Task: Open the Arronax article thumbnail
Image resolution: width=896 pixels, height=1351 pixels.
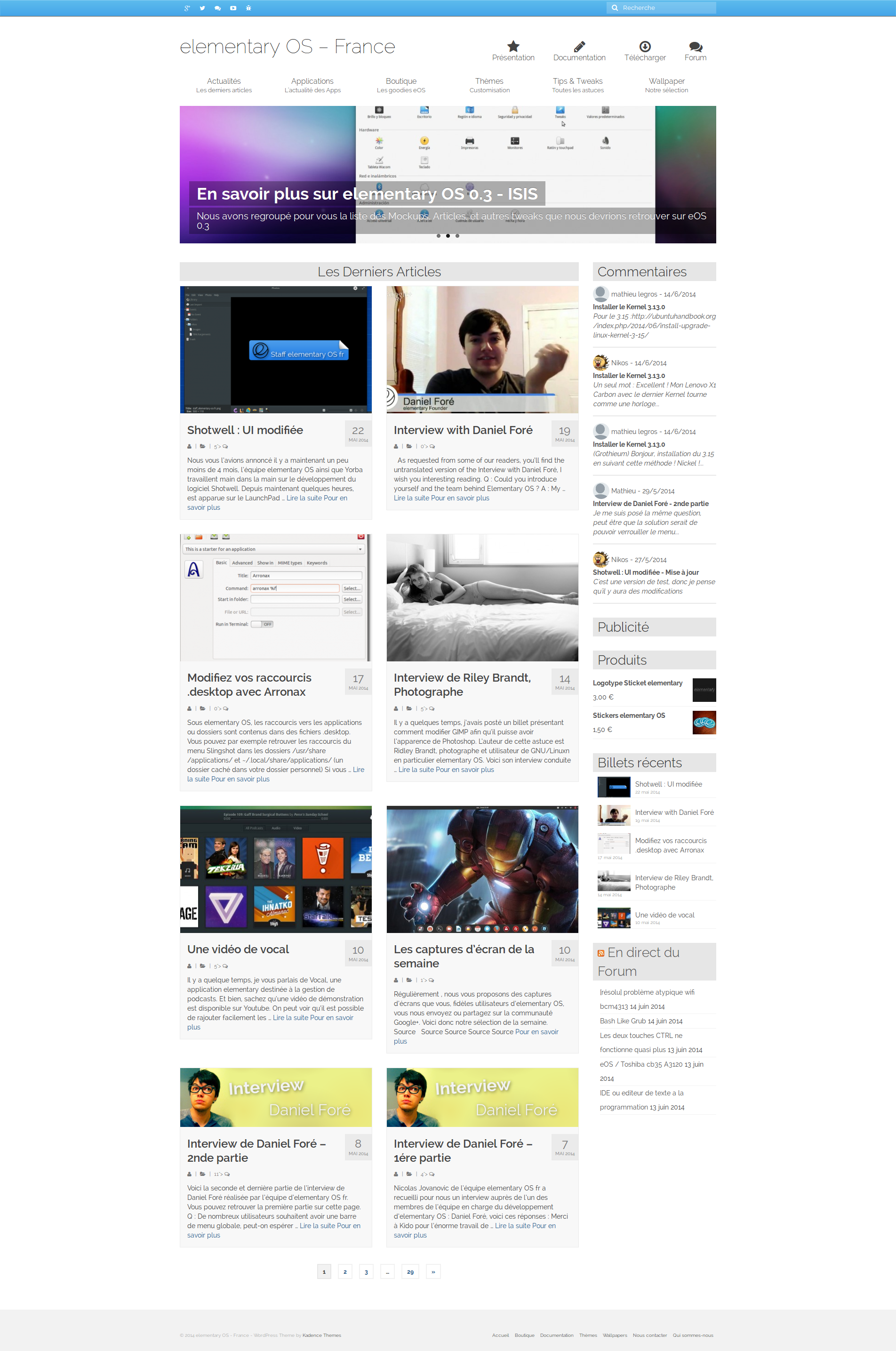Action: coord(276,597)
